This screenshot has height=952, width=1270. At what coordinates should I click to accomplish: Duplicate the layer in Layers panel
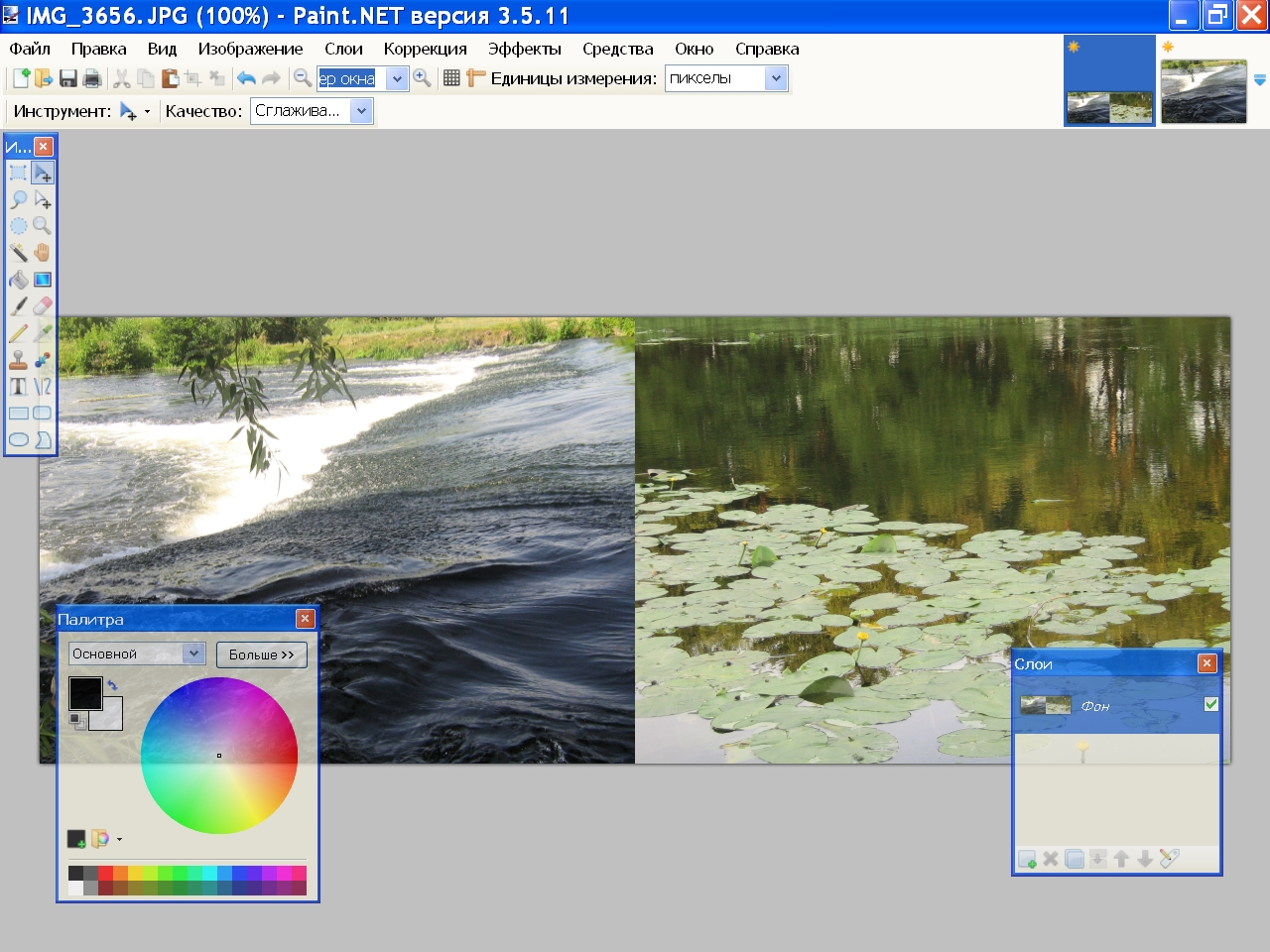pos(1075,859)
